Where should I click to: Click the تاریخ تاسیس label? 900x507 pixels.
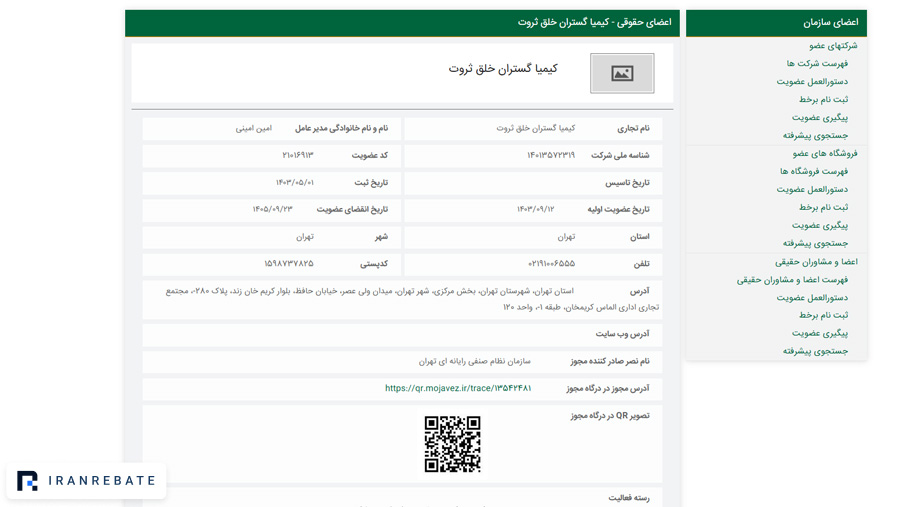[627, 183]
